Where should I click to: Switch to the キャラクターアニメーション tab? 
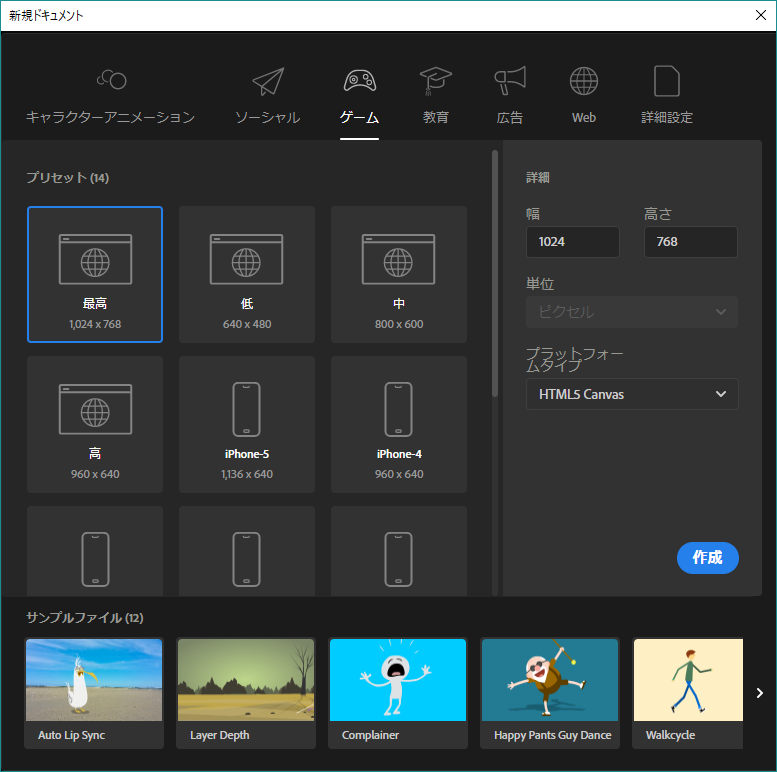coord(111,117)
